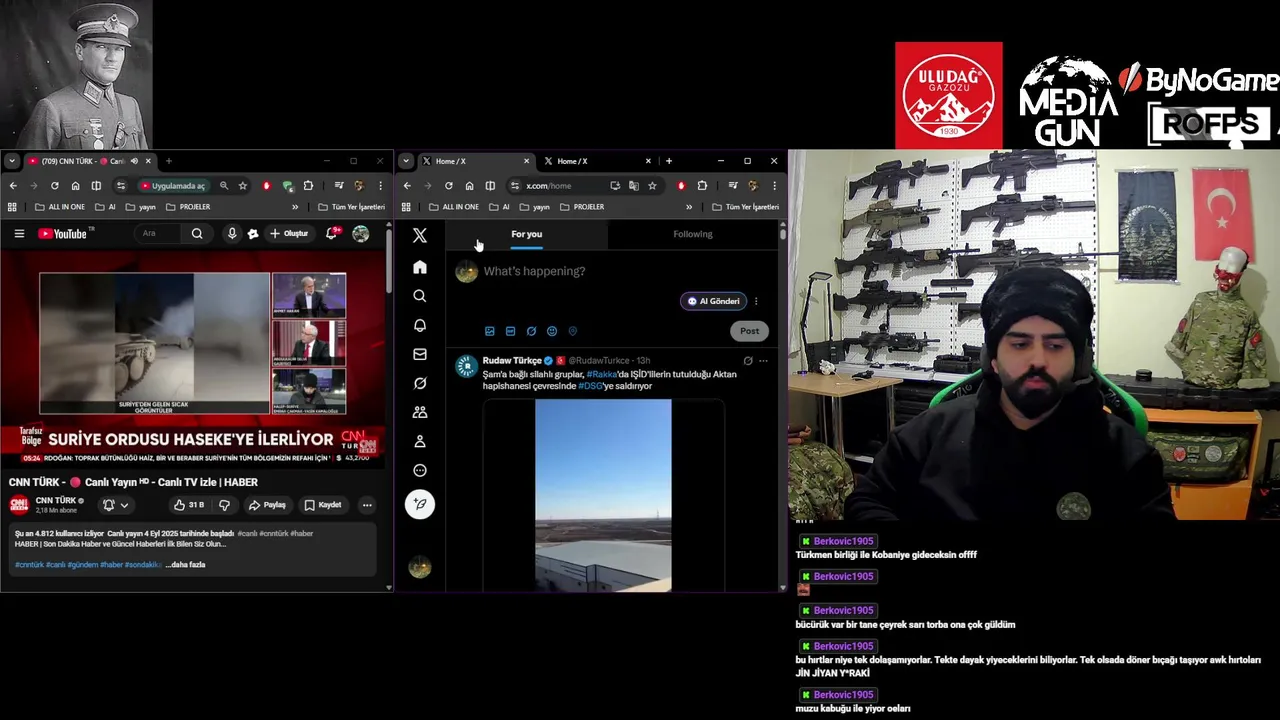Reload the YouTube browser page
This screenshot has height=720, width=1280.
click(54, 185)
